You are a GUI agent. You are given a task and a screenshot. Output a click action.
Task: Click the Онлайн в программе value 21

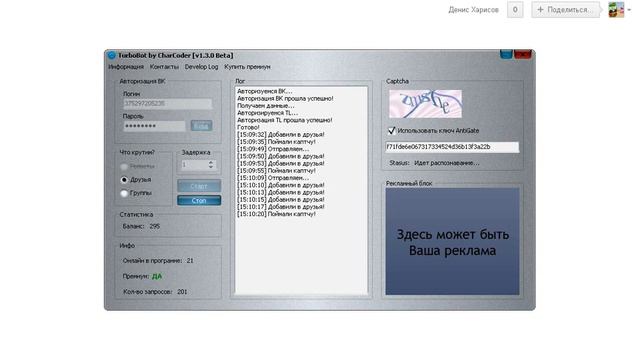point(190,260)
